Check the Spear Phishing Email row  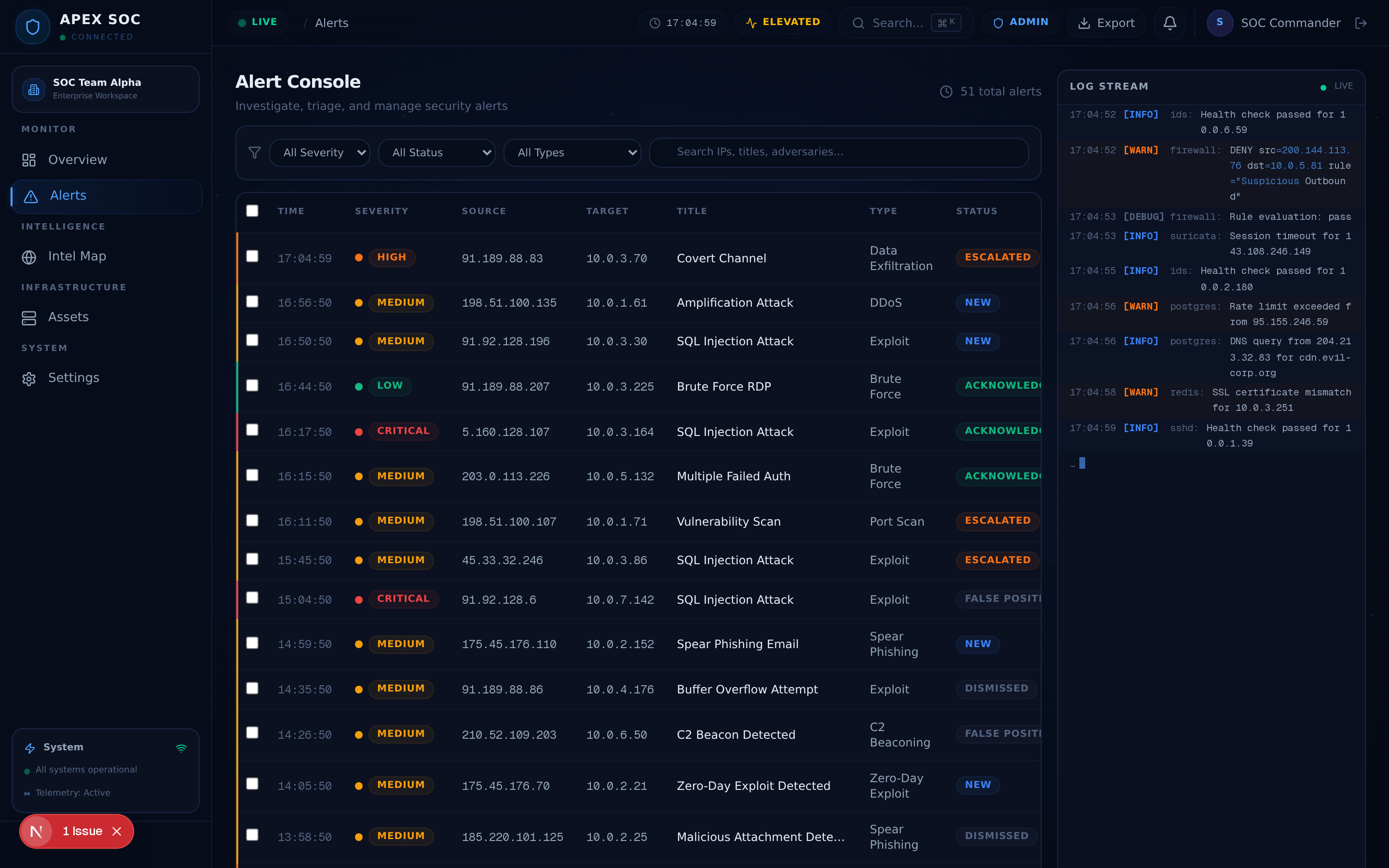coord(252,643)
